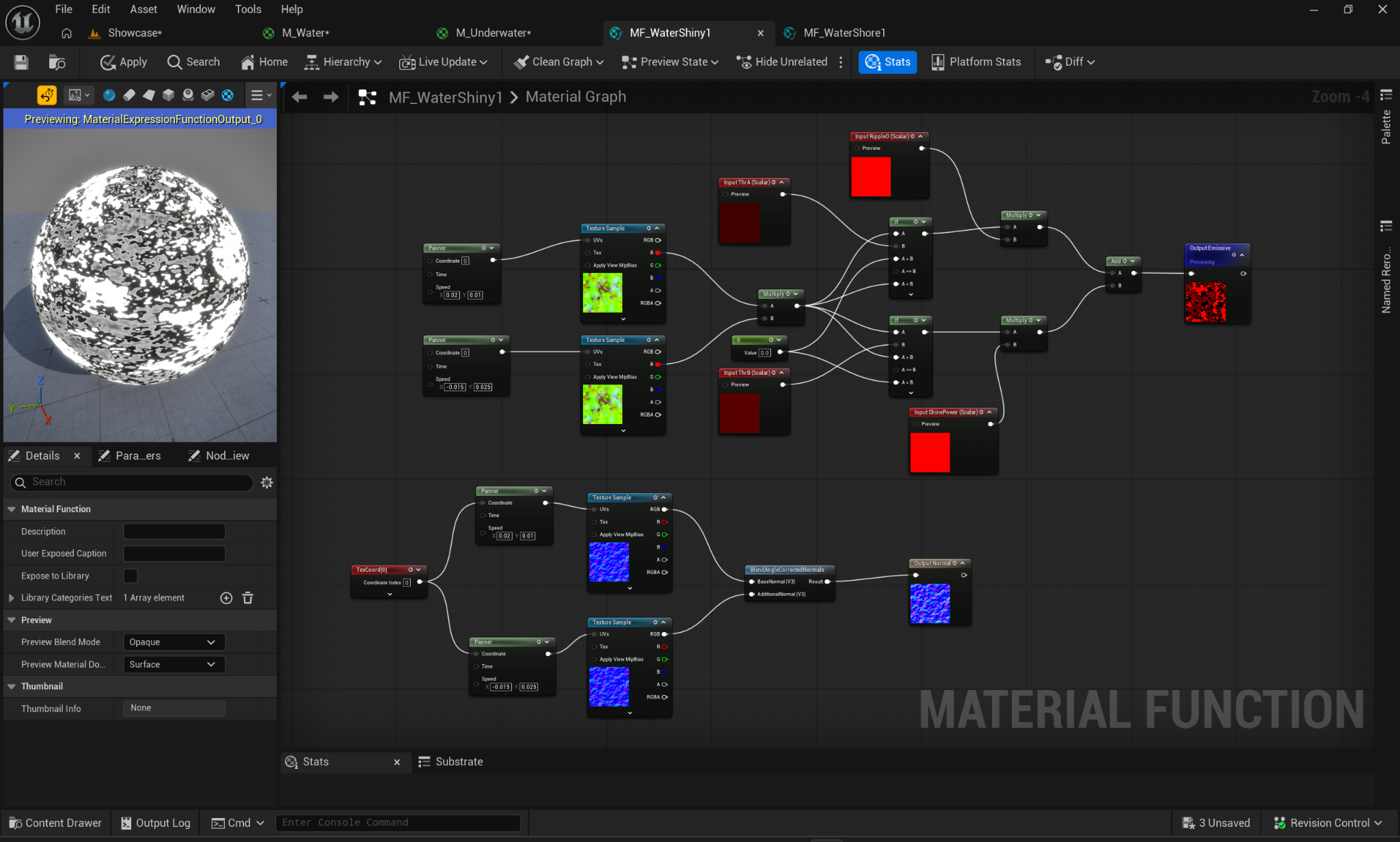Image resolution: width=1400 pixels, height=842 pixels.
Task: Click the graph icon beside MF_WaterShiny1 breadcrumb
Action: click(368, 97)
